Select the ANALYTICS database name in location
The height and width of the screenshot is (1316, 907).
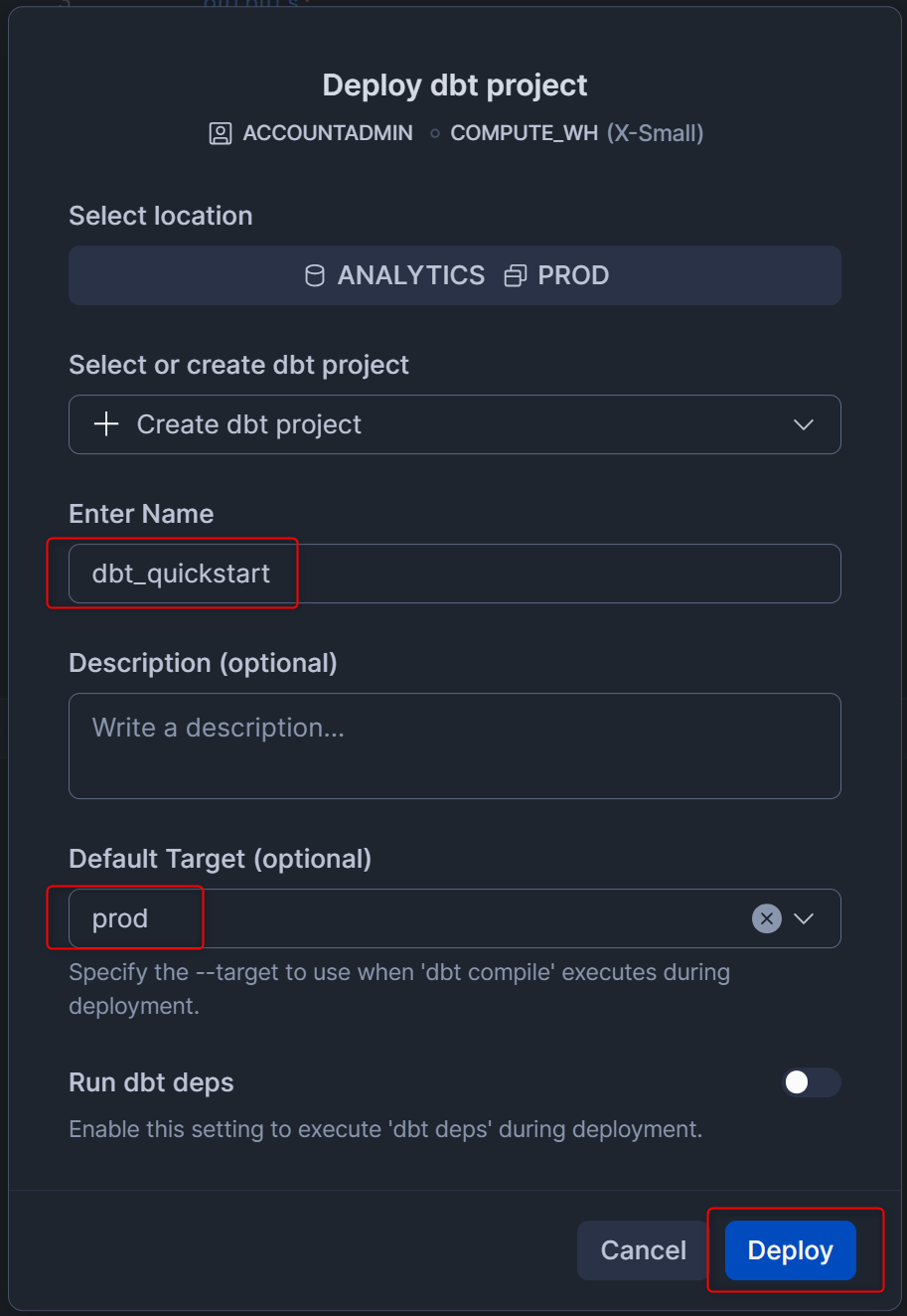coord(411,275)
